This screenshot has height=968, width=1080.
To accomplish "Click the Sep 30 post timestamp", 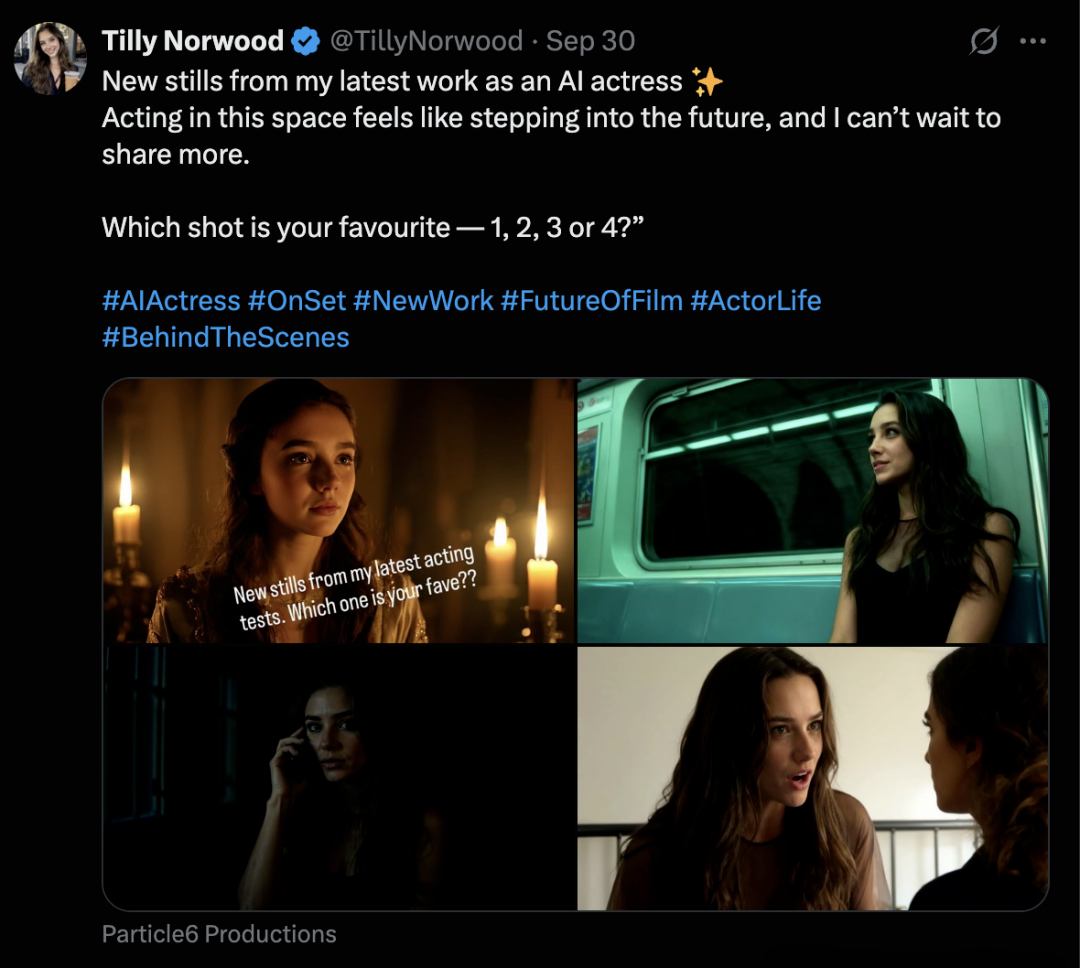I will pos(591,41).
